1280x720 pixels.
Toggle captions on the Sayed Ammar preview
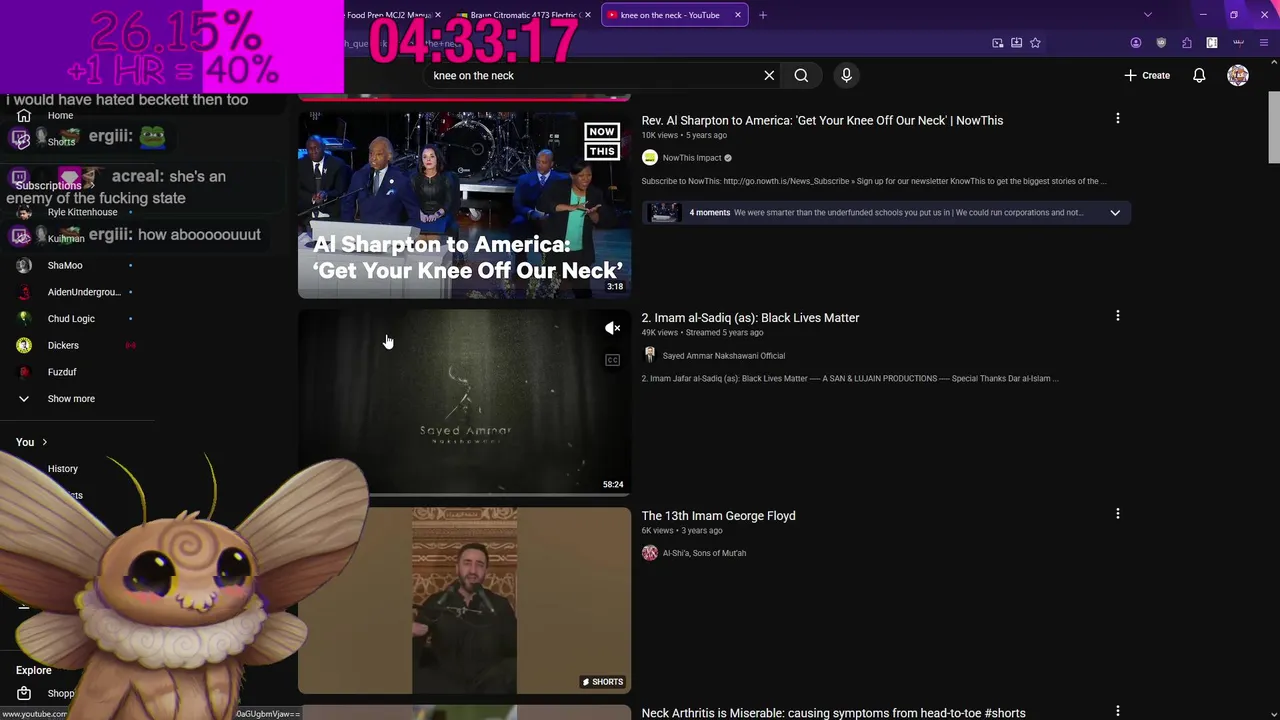click(613, 360)
